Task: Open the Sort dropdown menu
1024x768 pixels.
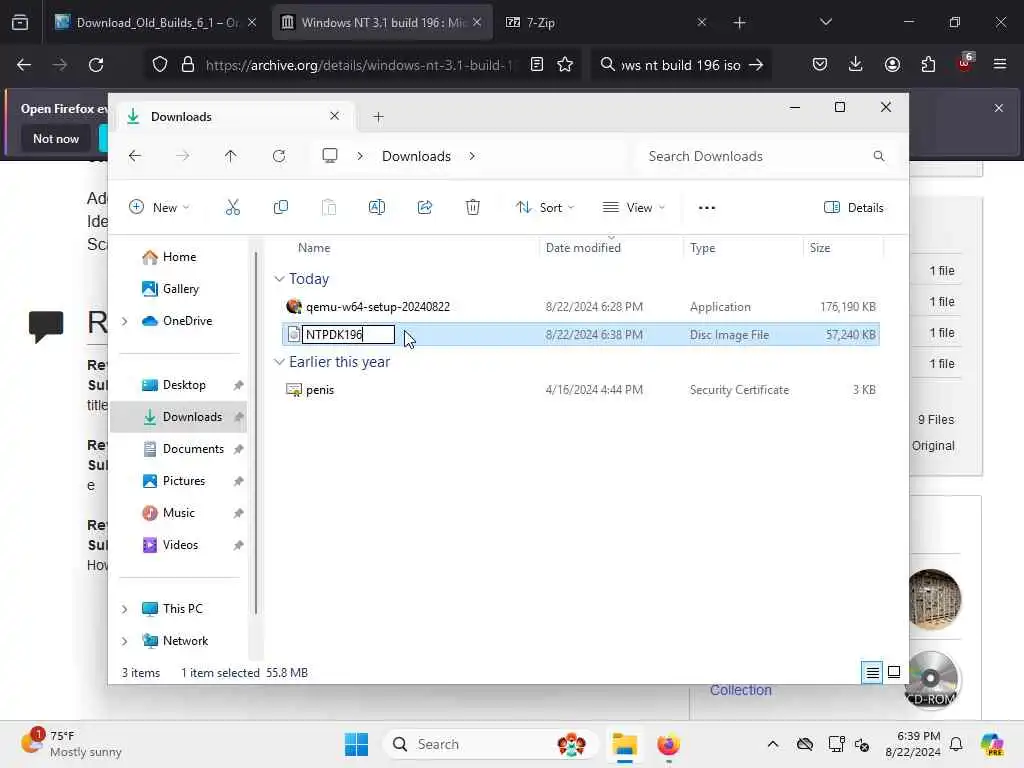Action: pyautogui.click(x=545, y=208)
